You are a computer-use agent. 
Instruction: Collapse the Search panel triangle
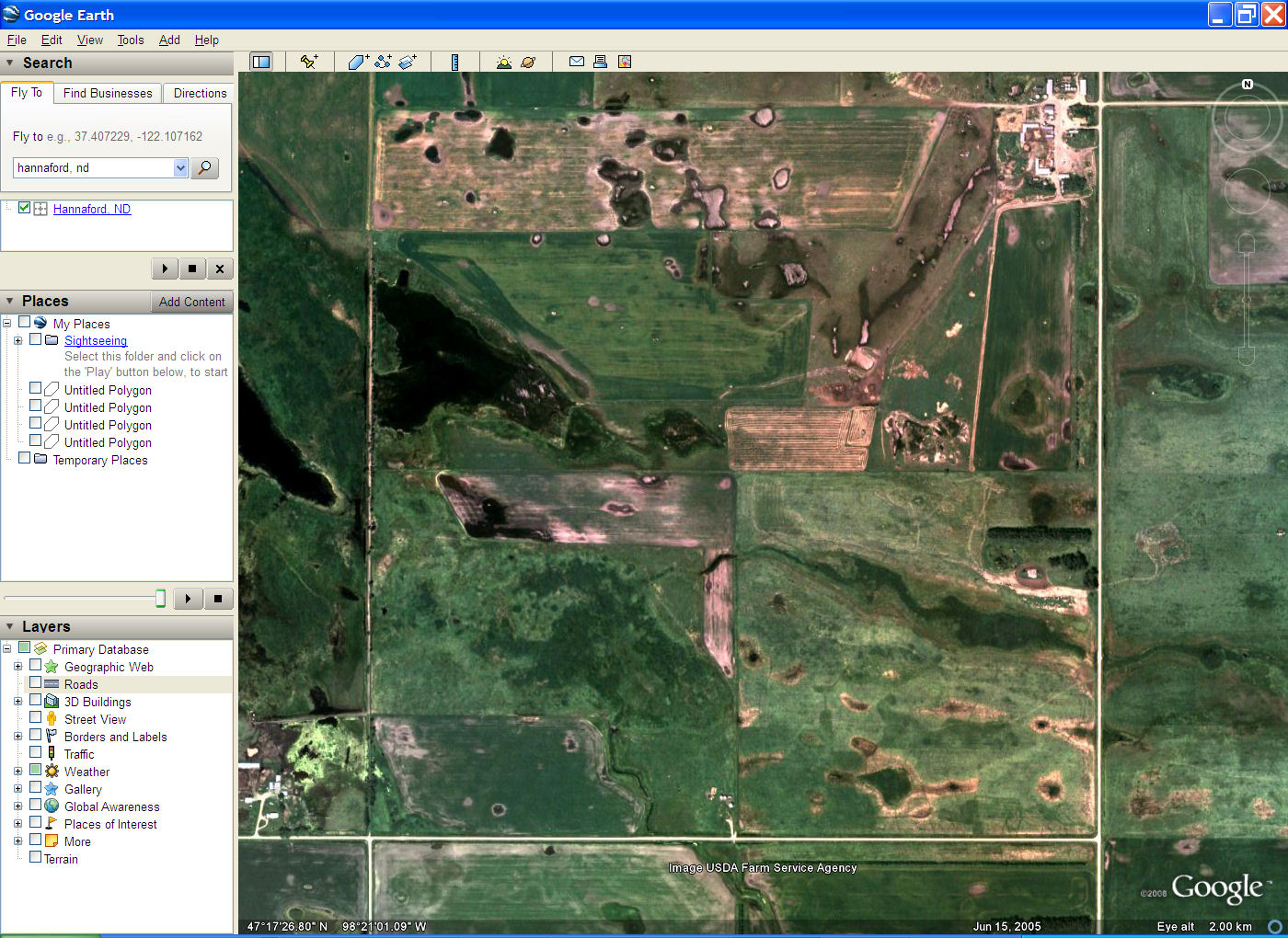10,63
